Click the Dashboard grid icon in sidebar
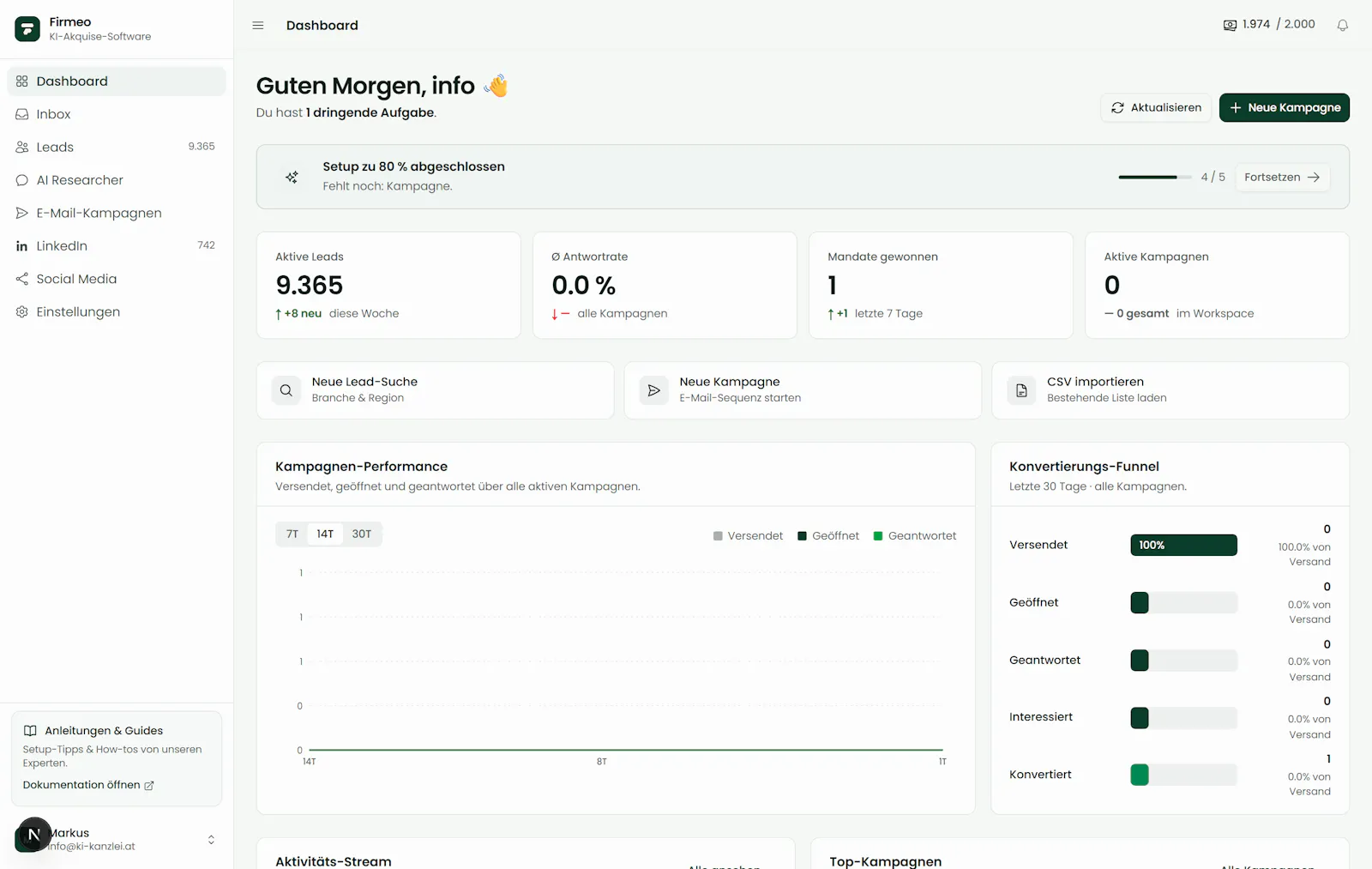 [x=22, y=81]
